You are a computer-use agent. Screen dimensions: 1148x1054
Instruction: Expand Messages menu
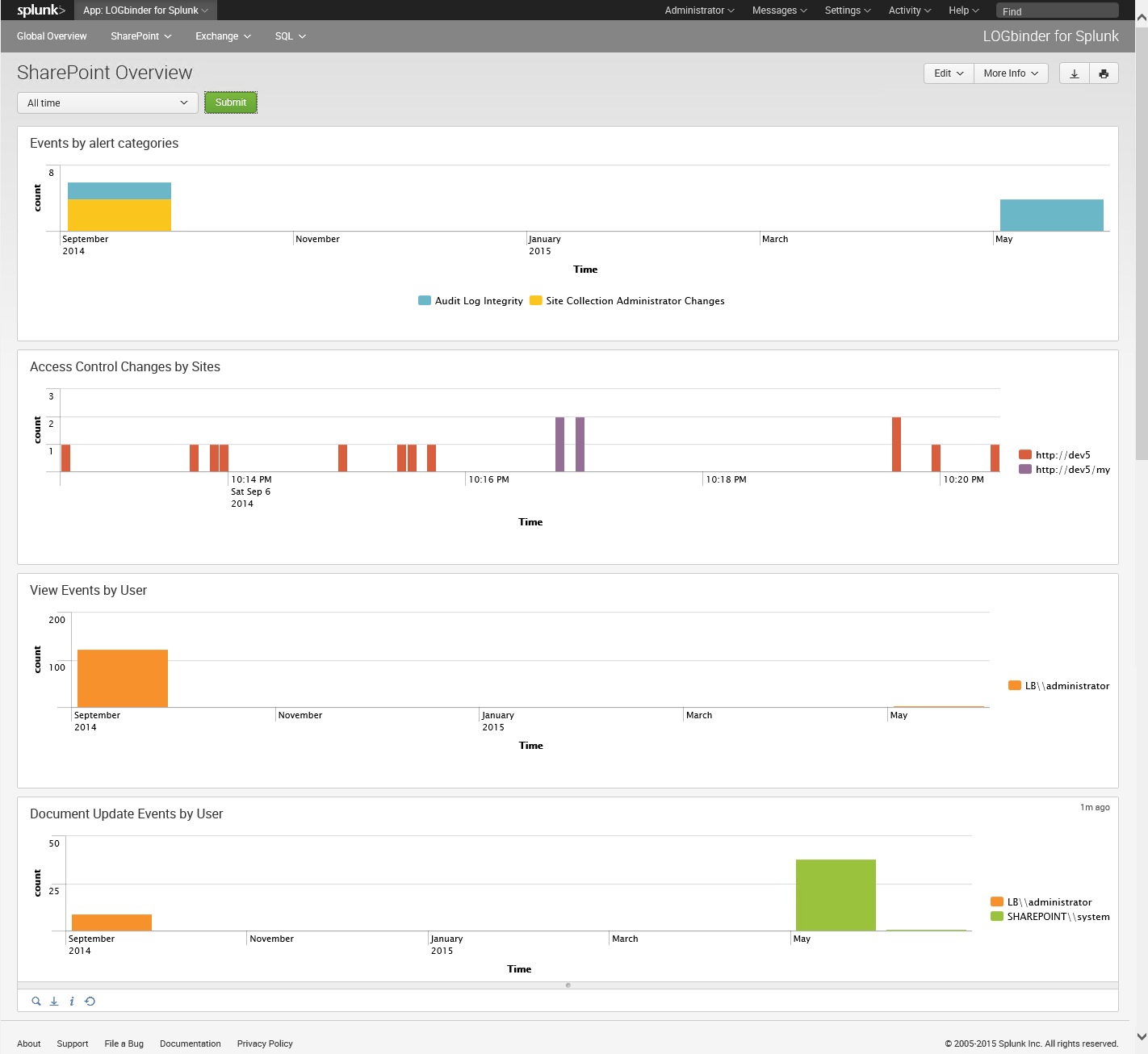779,10
